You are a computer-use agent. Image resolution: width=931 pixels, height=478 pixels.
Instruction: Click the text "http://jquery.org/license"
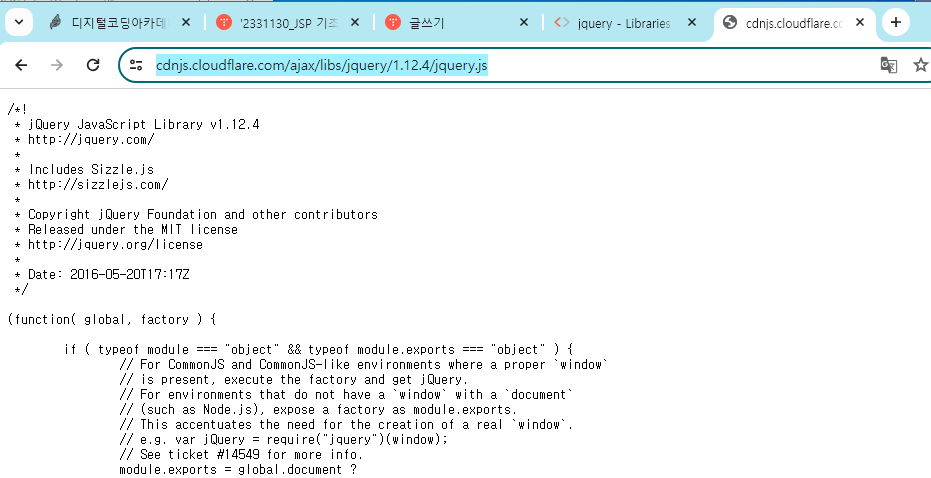[x=115, y=245]
